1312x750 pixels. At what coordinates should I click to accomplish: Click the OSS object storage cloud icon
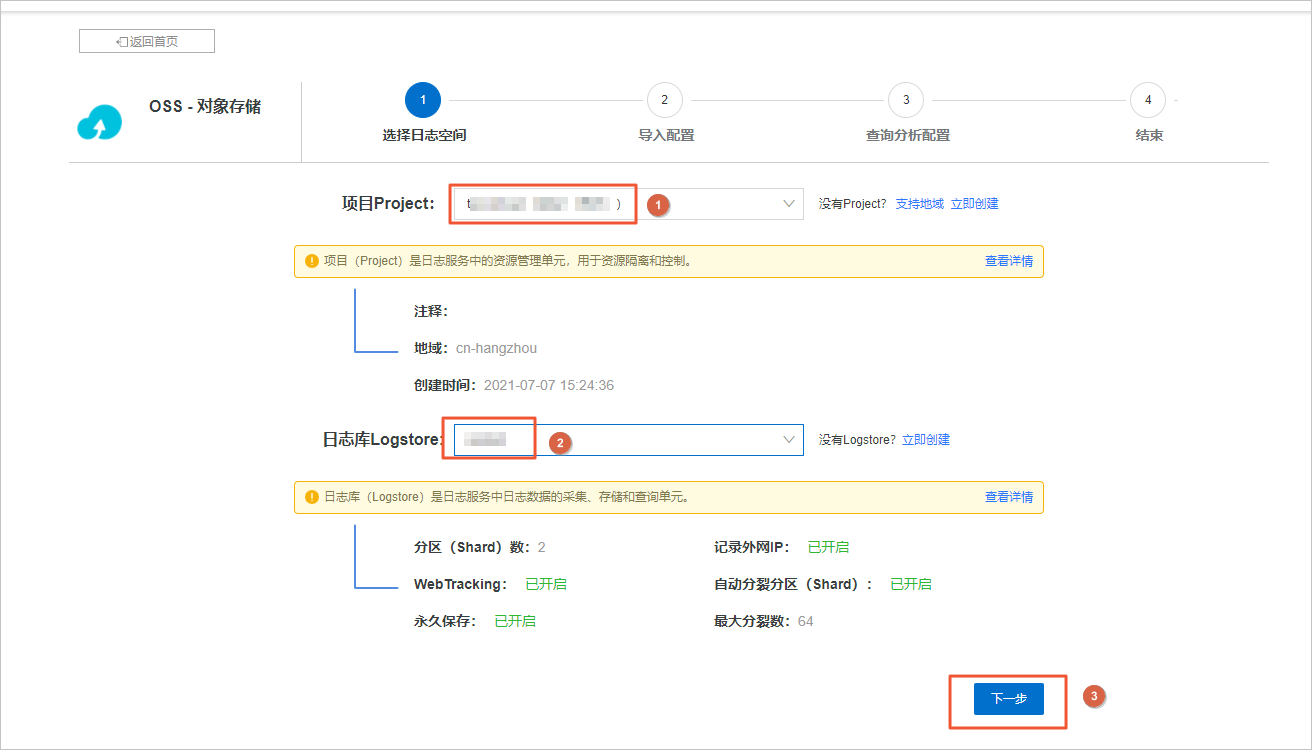point(99,121)
